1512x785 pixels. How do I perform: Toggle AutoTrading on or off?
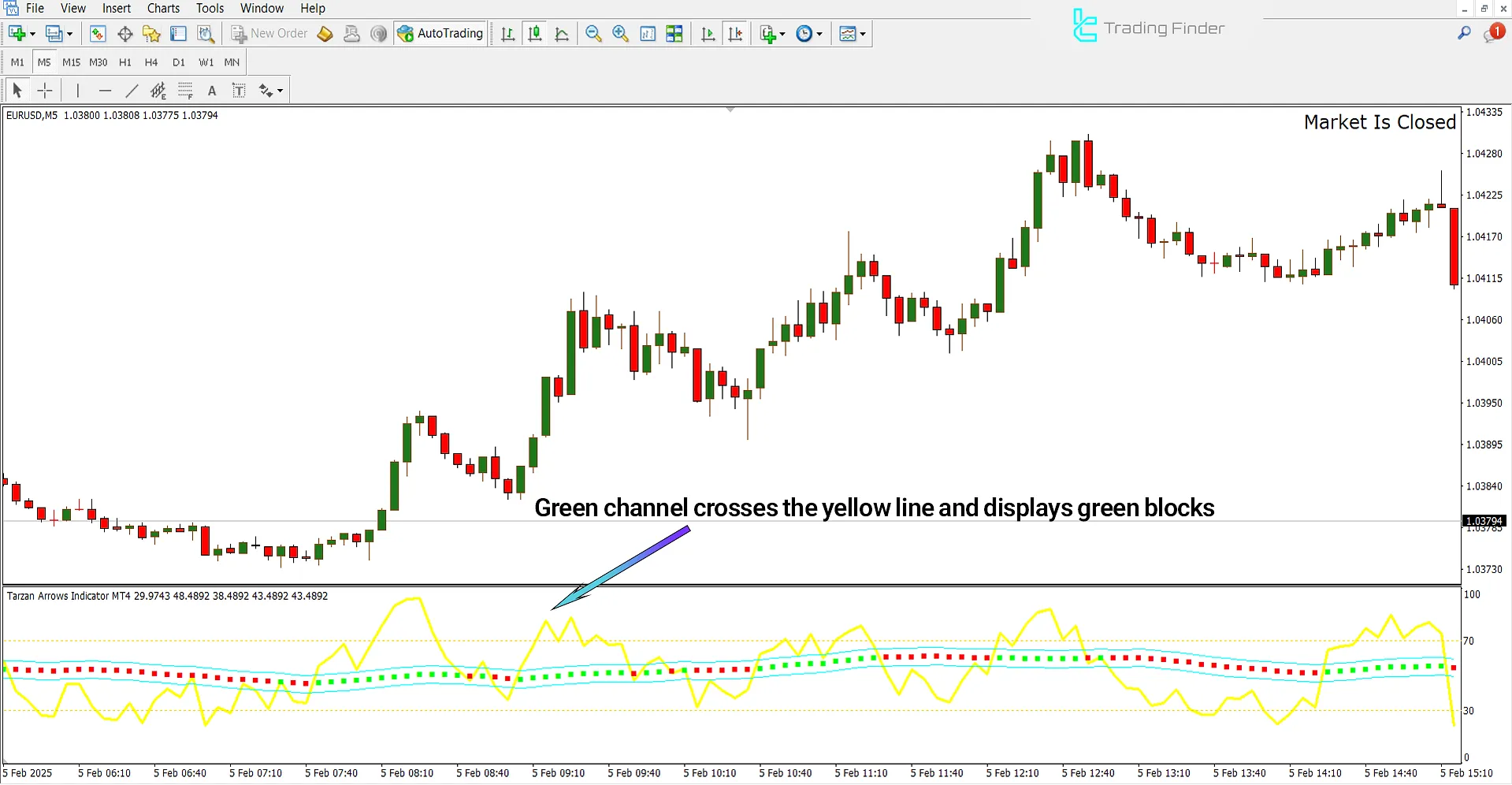(x=440, y=34)
